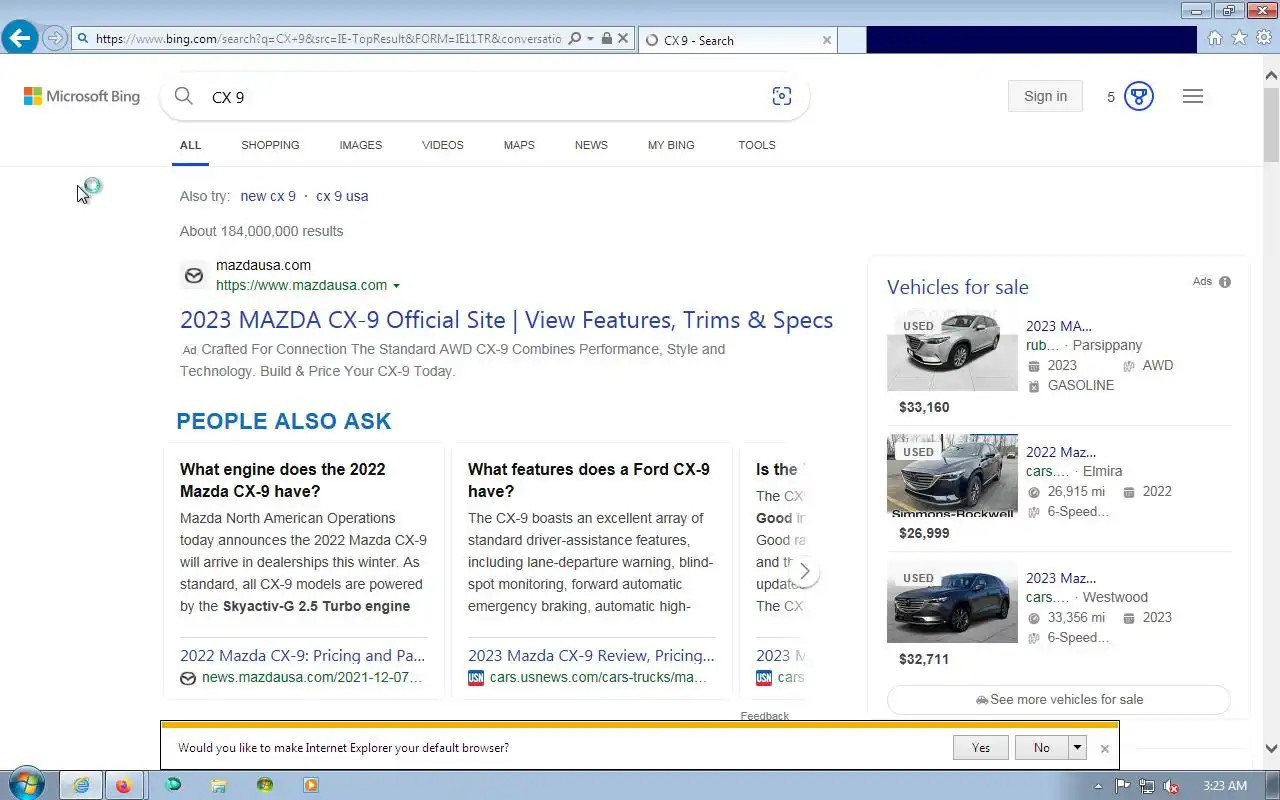Viewport: 1280px width, 800px height.
Task: Open '2023 Mazda CX-9 Review, Pricing...' link
Action: click(x=591, y=656)
